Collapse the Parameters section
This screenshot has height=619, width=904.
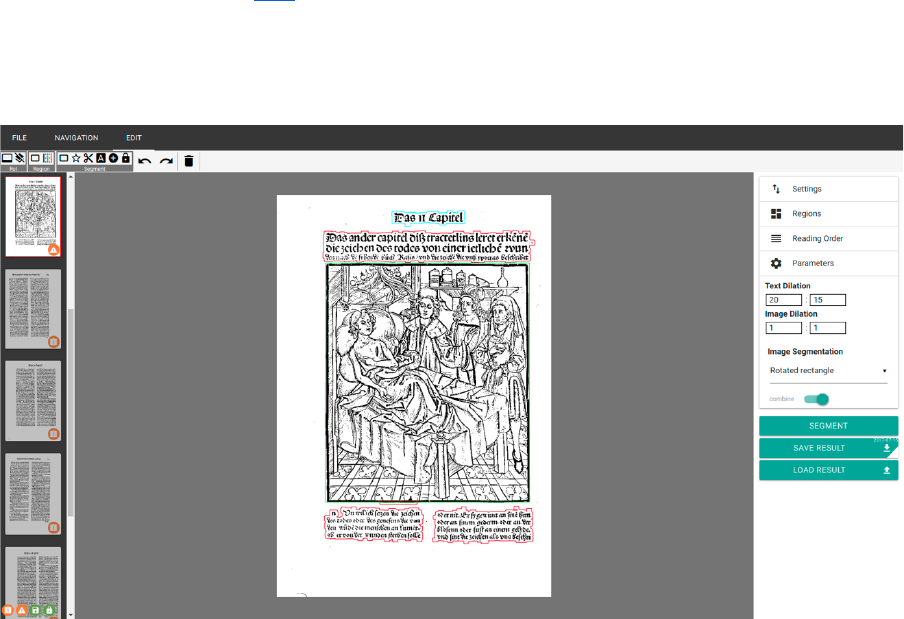tap(828, 263)
